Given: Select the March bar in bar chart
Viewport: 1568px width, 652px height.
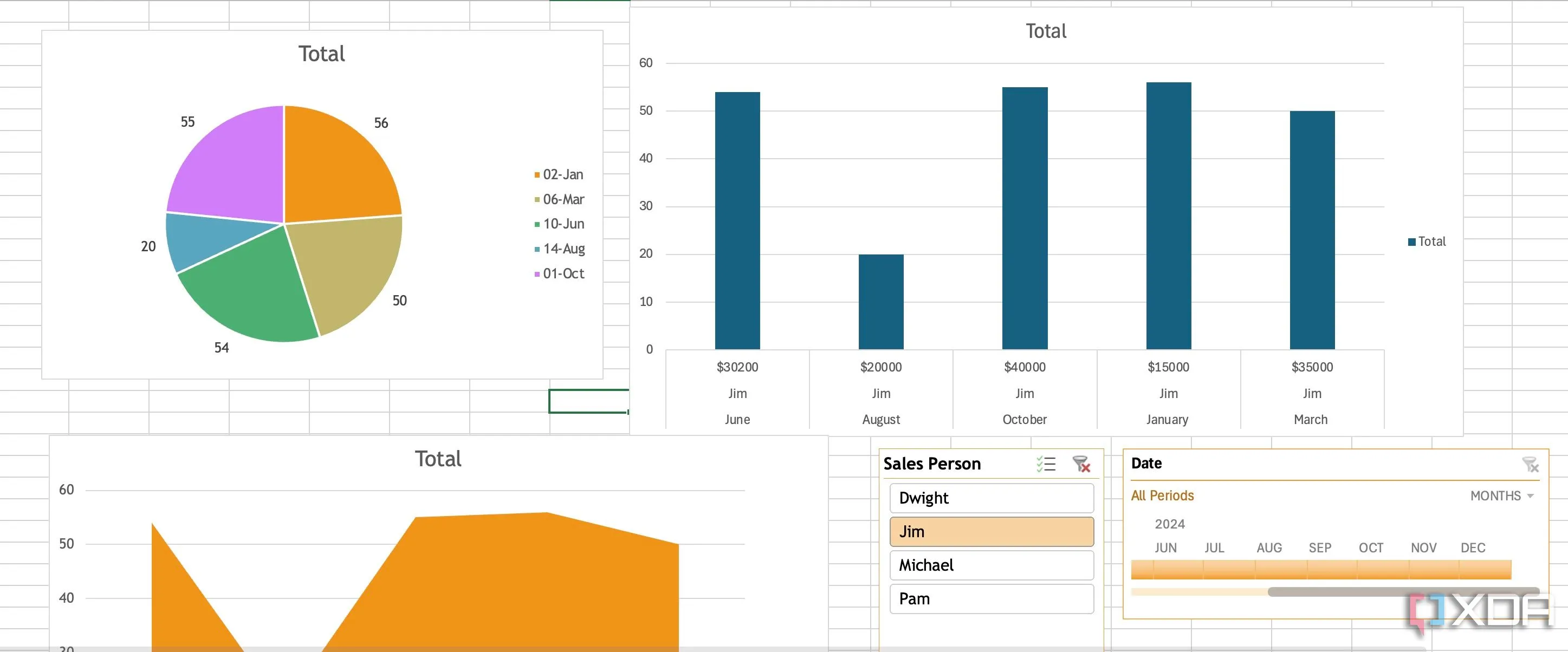Looking at the screenshot, I should point(1312,230).
